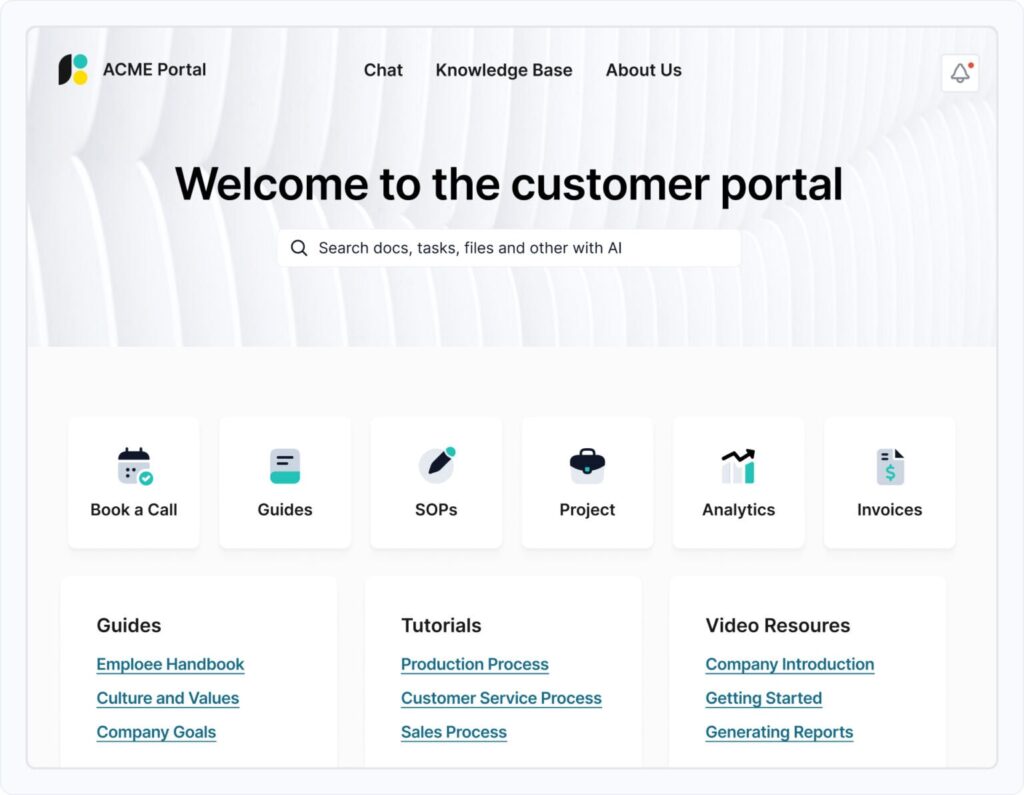Image resolution: width=1024 pixels, height=795 pixels.
Task: Open the Project briefcase icon
Action: click(587, 466)
